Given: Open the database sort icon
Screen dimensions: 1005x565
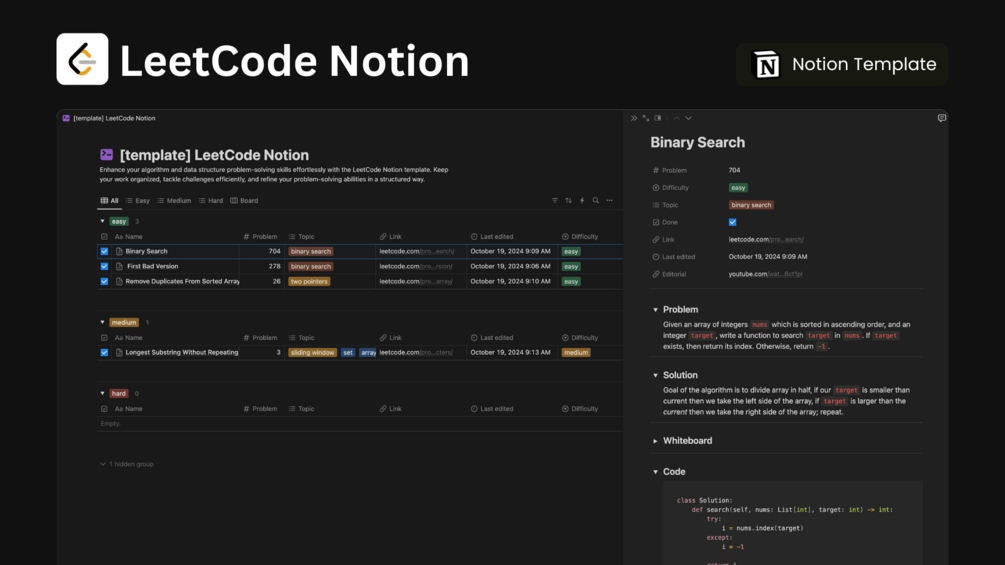Looking at the screenshot, I should pyautogui.click(x=569, y=201).
